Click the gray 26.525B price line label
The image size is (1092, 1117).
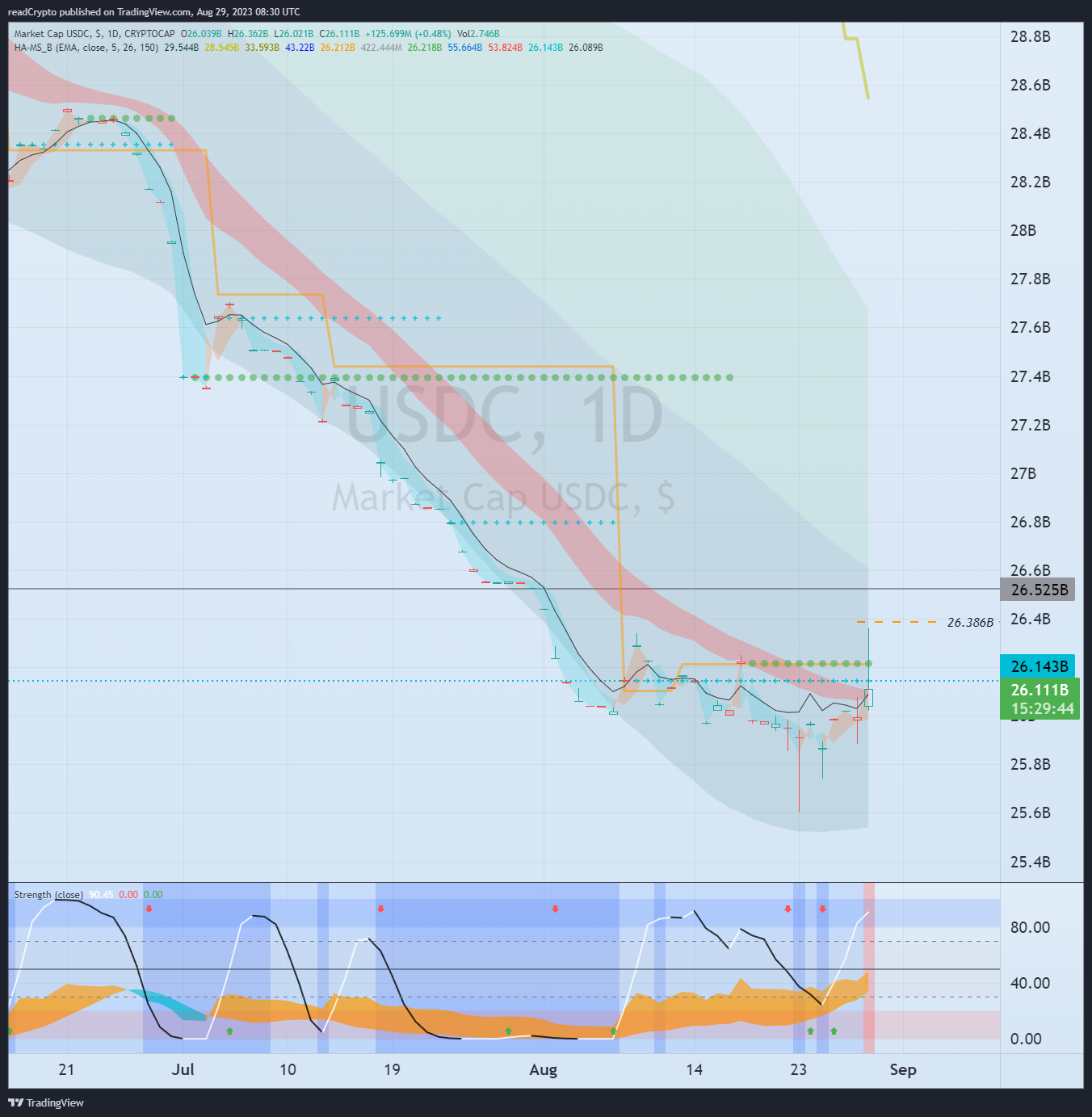pos(1039,590)
